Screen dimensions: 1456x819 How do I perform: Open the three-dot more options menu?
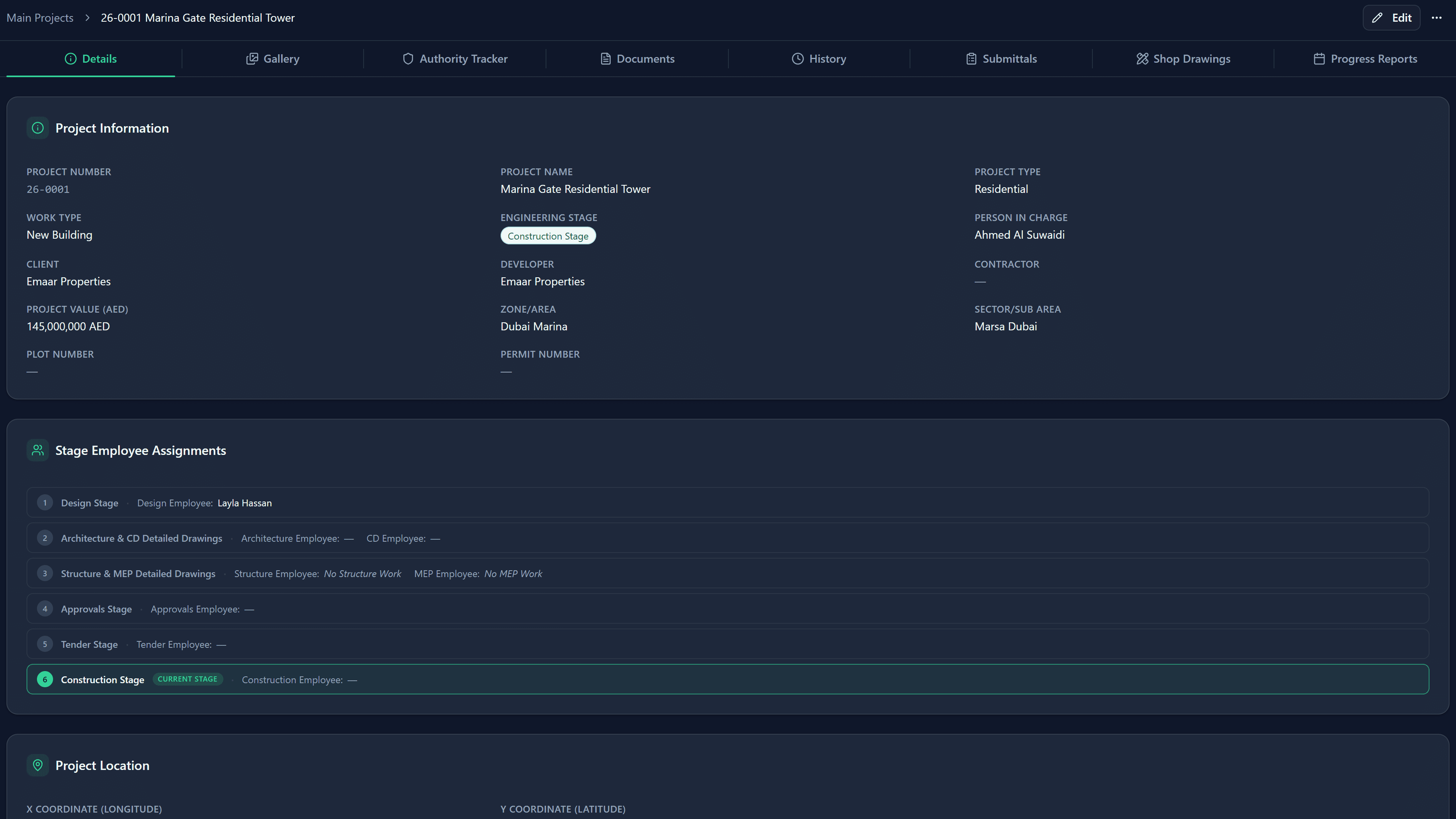(x=1436, y=18)
